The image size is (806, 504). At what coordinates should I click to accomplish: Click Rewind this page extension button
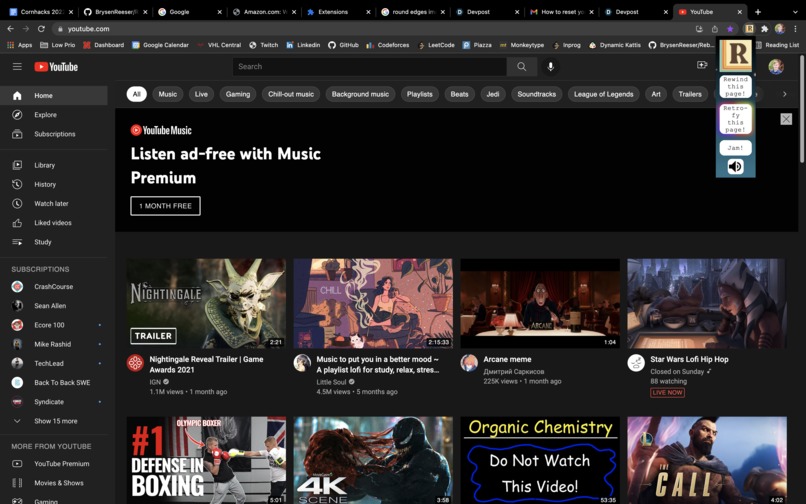coord(736,87)
